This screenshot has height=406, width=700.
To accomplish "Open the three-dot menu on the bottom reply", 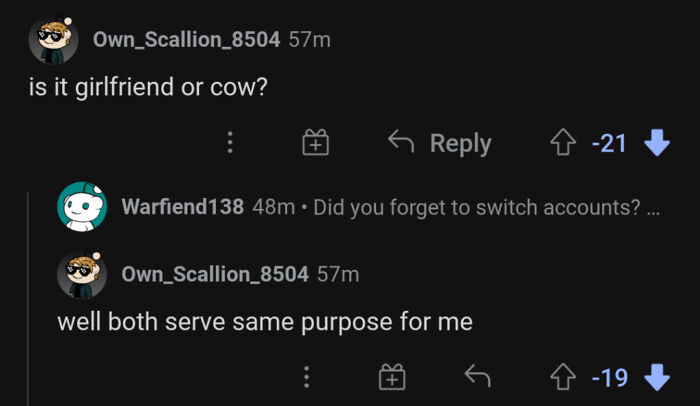I will (x=306, y=377).
